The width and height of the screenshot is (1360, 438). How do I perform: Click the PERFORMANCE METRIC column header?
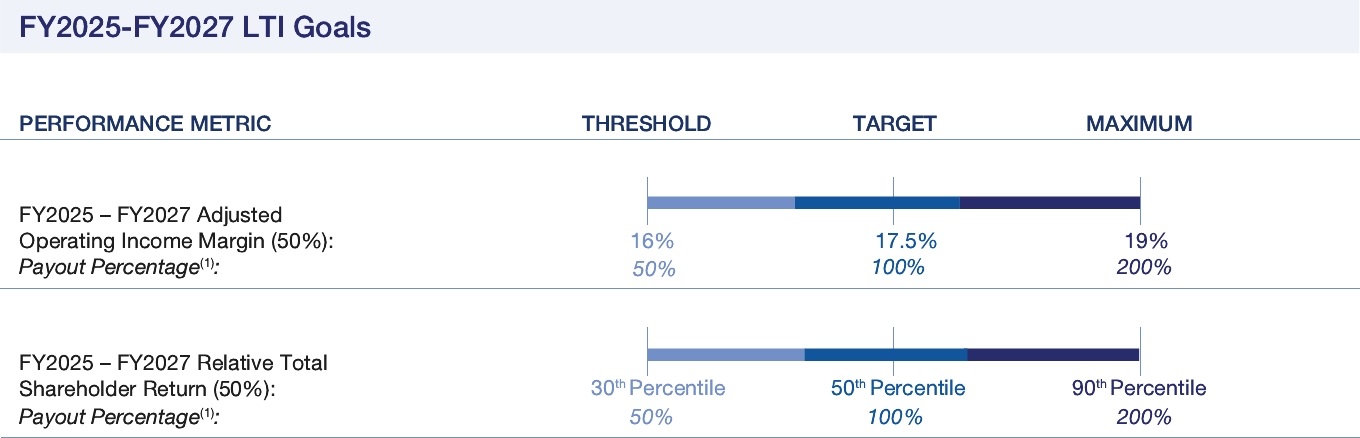click(145, 124)
